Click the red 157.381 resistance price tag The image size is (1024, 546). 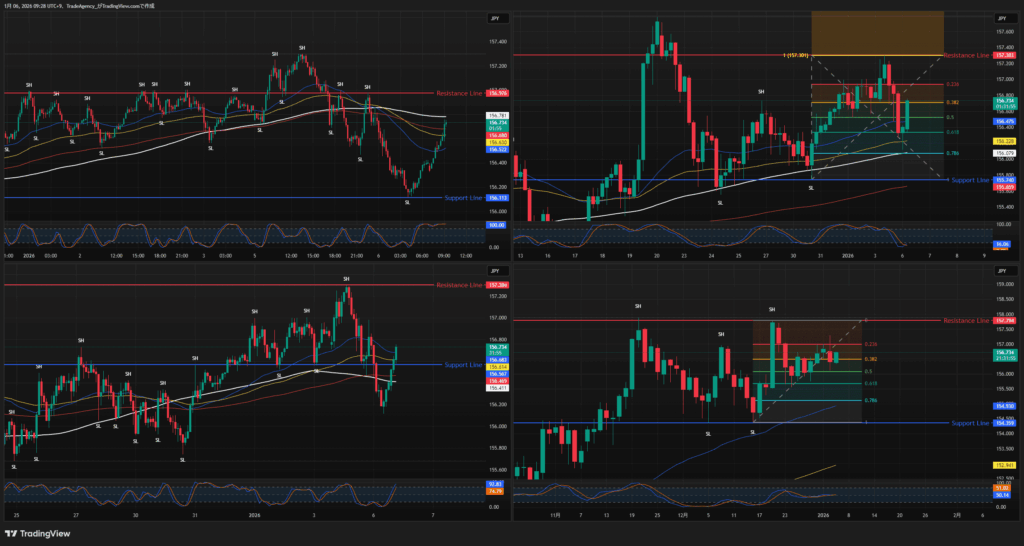1004,55
